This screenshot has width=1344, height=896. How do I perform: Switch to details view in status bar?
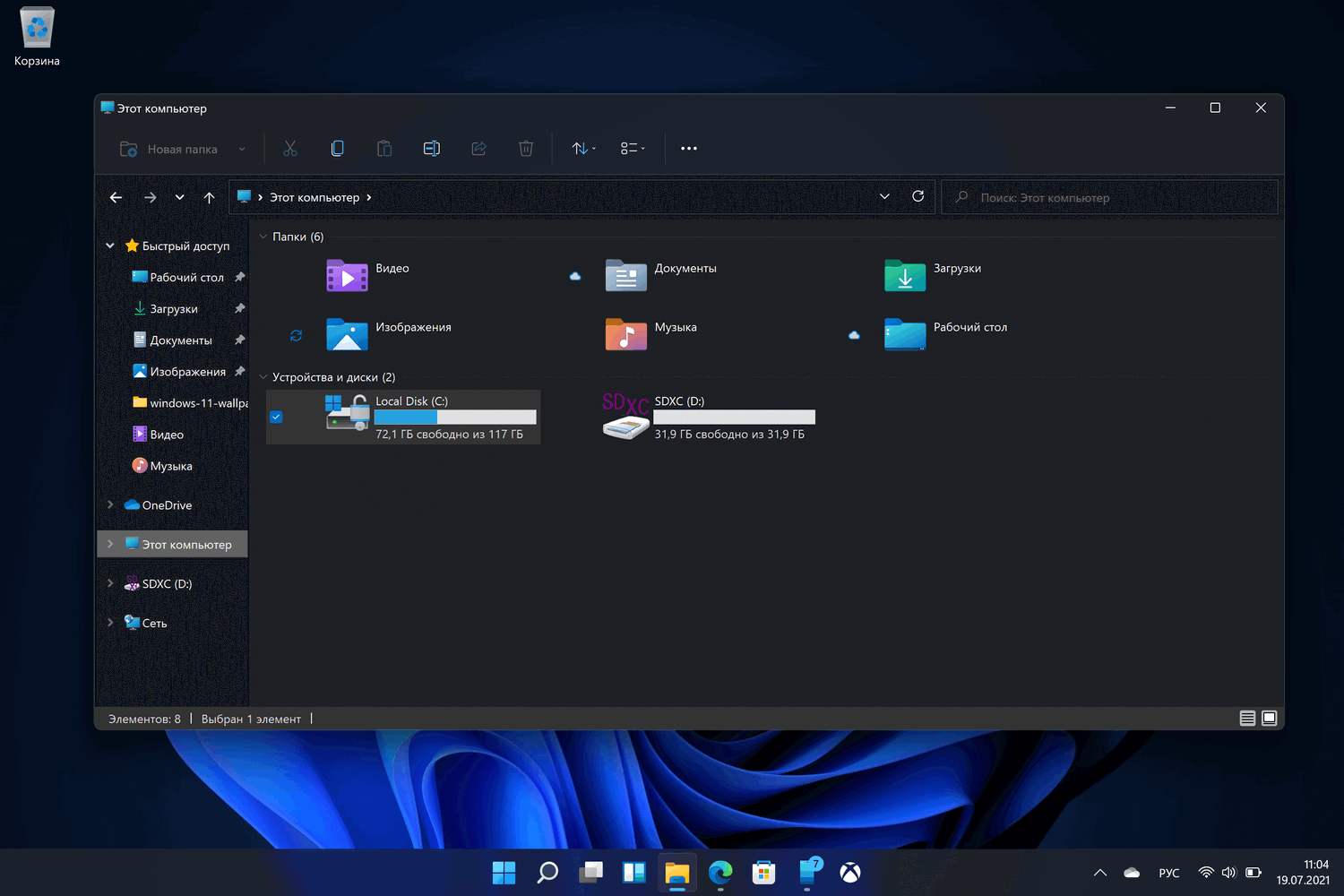click(1247, 719)
